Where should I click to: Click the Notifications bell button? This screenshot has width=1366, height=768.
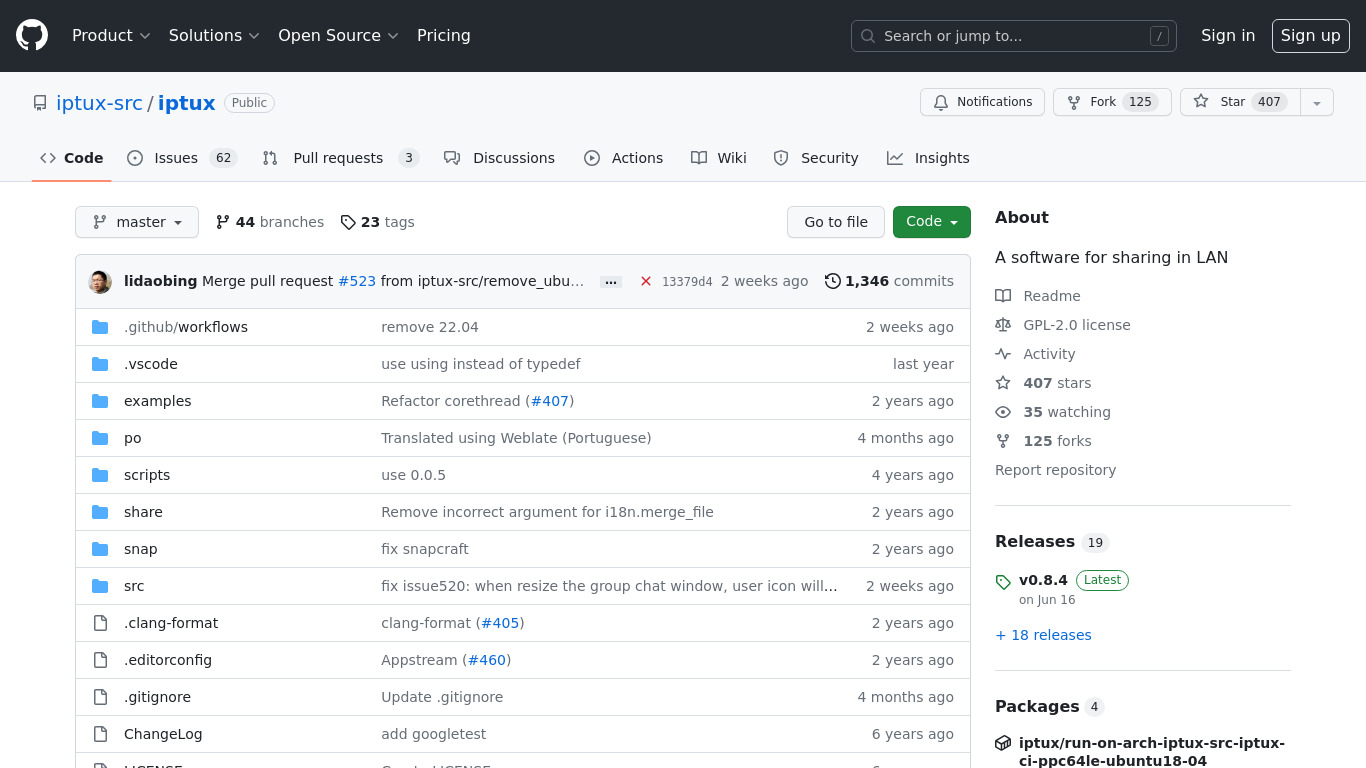982,102
